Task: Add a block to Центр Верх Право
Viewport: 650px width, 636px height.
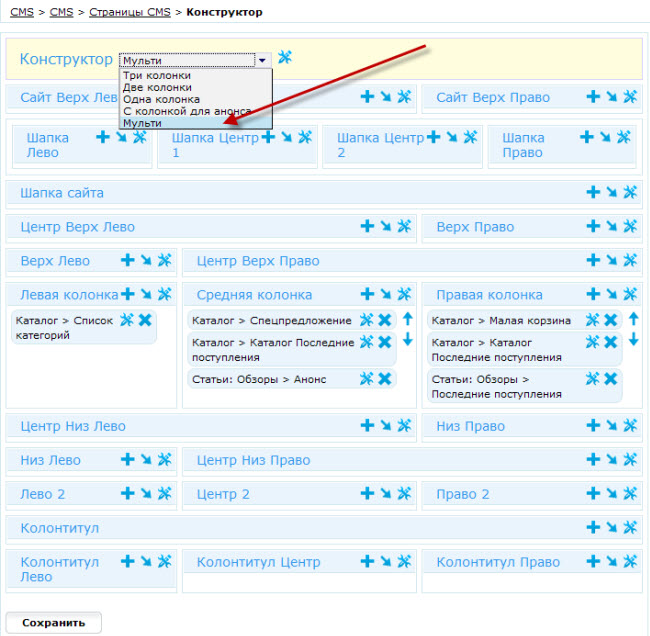Action: click(593, 260)
